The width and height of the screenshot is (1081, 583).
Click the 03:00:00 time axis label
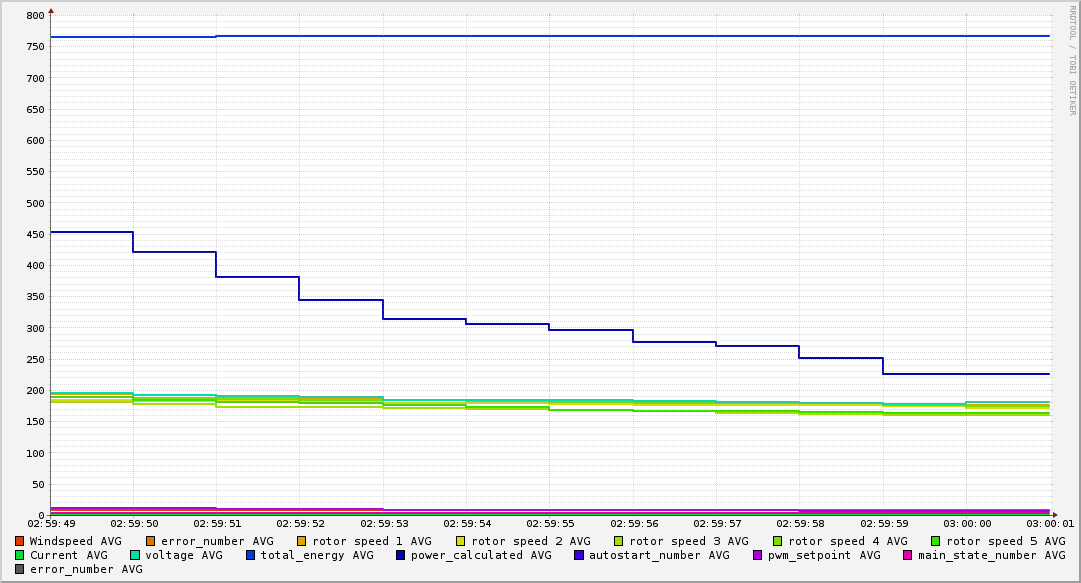coord(966,524)
